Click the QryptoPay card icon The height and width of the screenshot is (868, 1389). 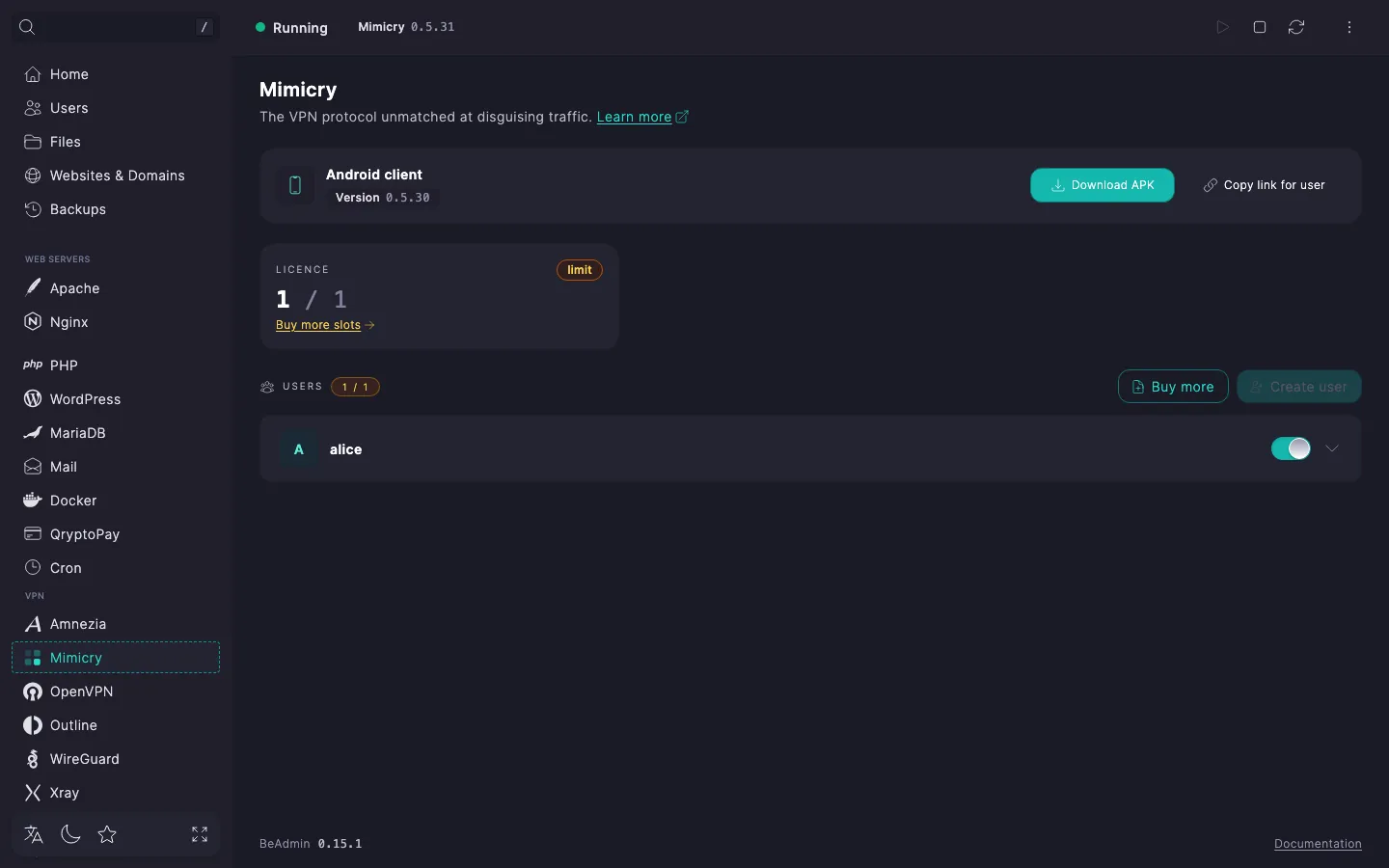[33, 534]
